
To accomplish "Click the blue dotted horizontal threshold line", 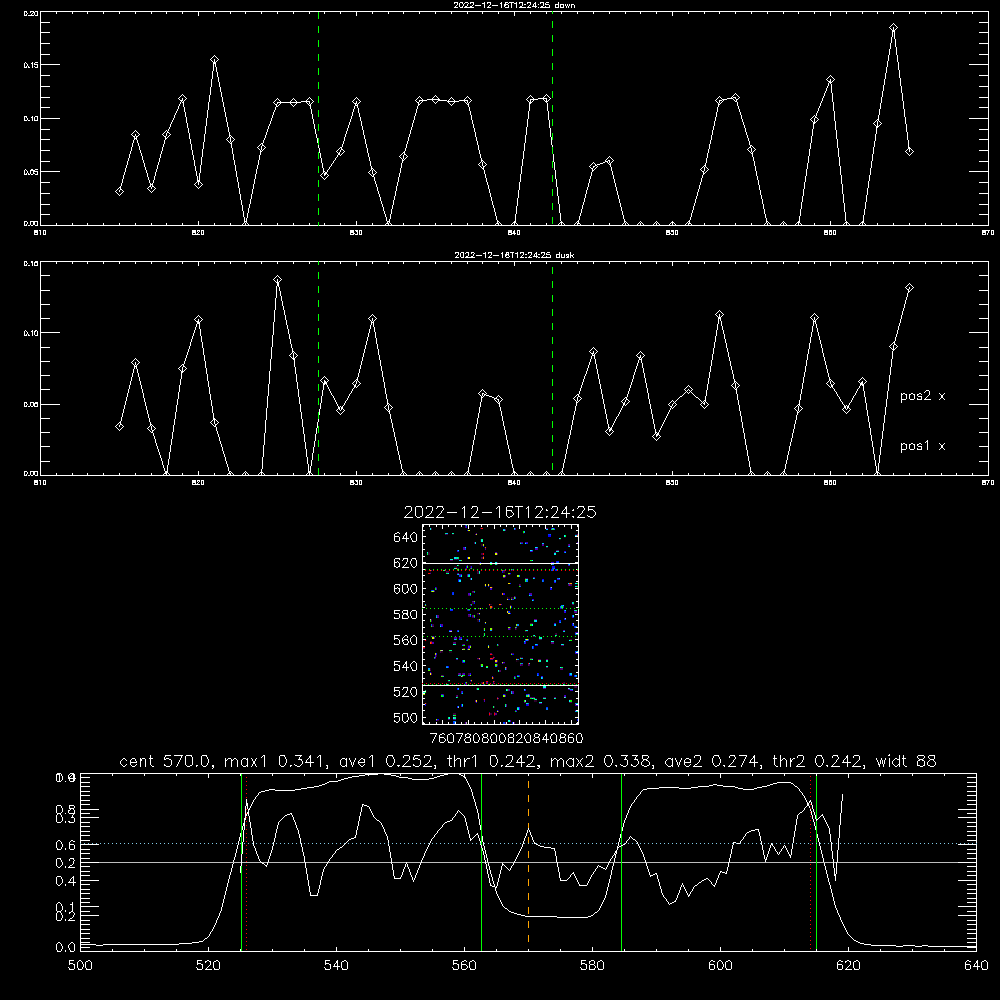I will coord(528,844).
